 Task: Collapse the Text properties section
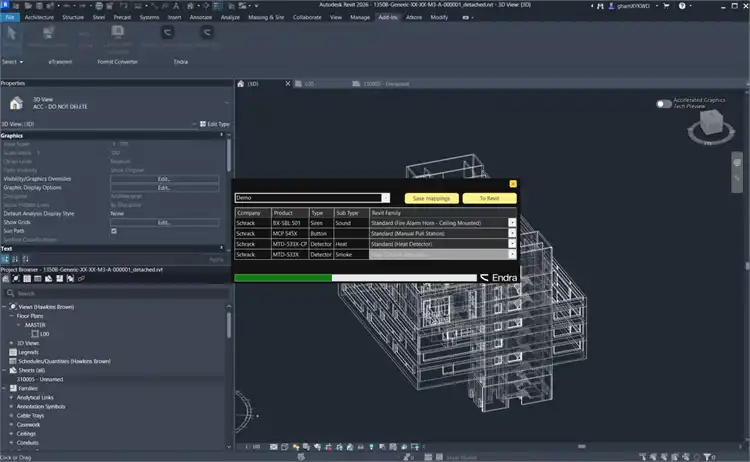point(221,248)
